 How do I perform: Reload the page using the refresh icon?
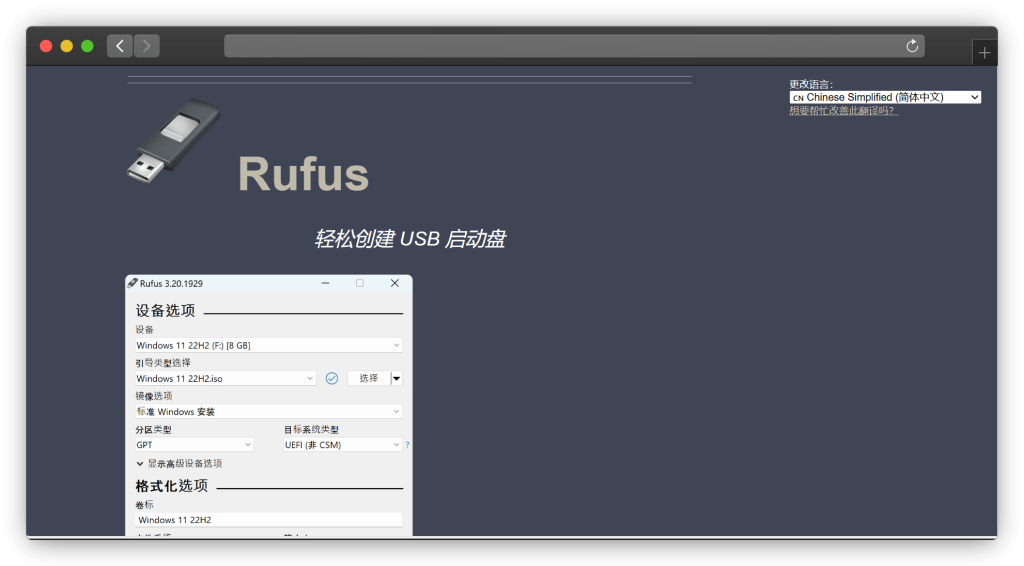[x=911, y=46]
